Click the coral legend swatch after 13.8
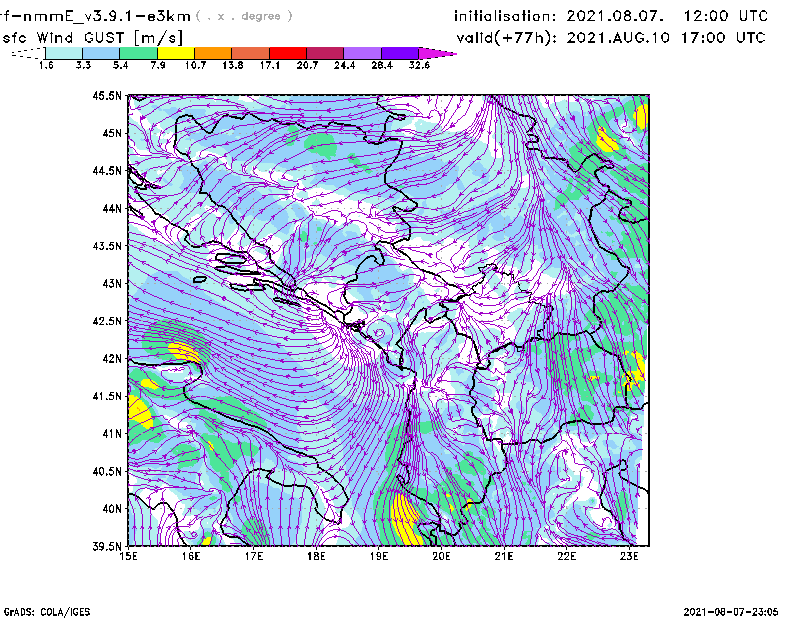This screenshot has height=618, width=800. coord(251,53)
